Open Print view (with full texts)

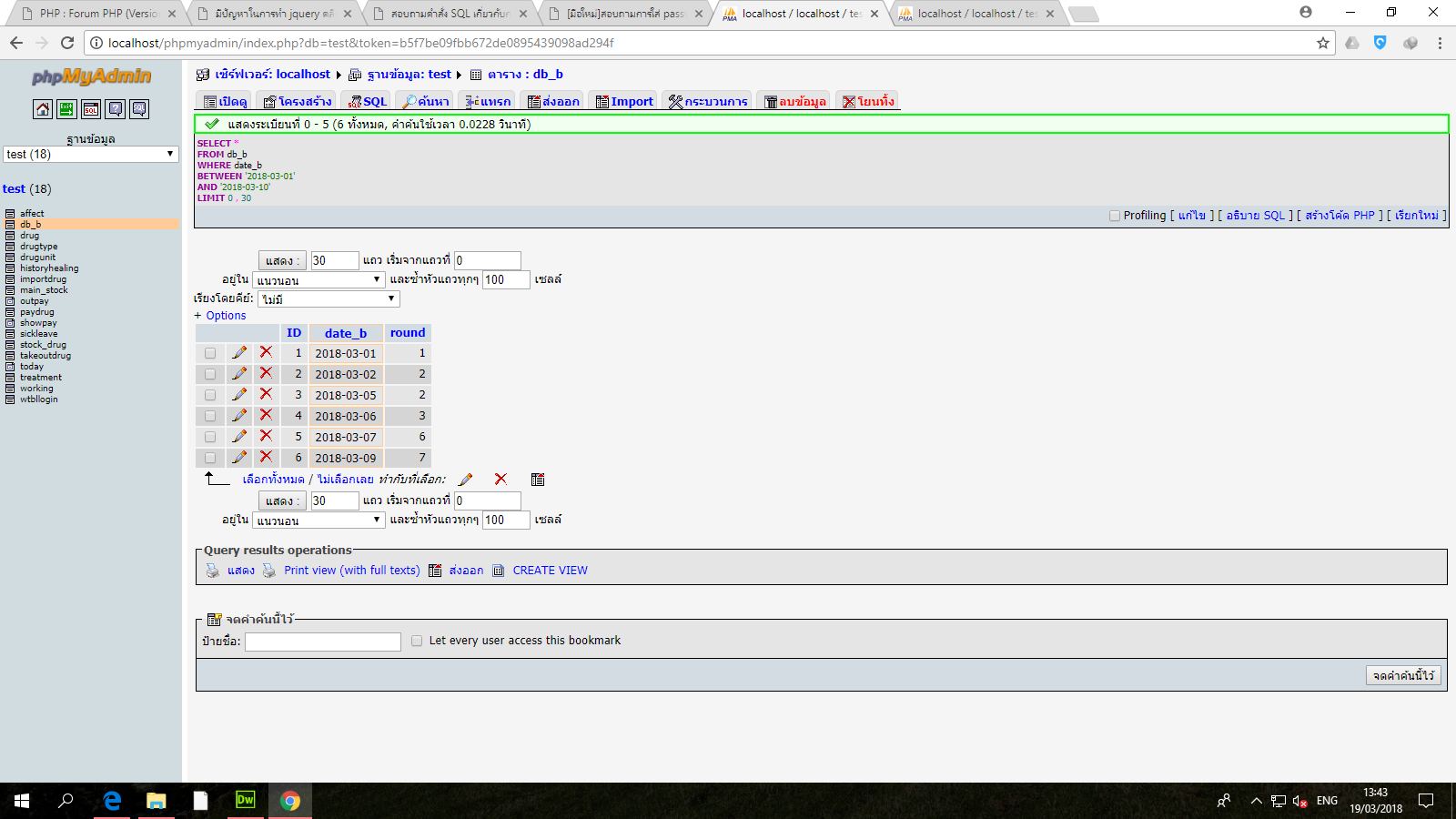coord(351,571)
